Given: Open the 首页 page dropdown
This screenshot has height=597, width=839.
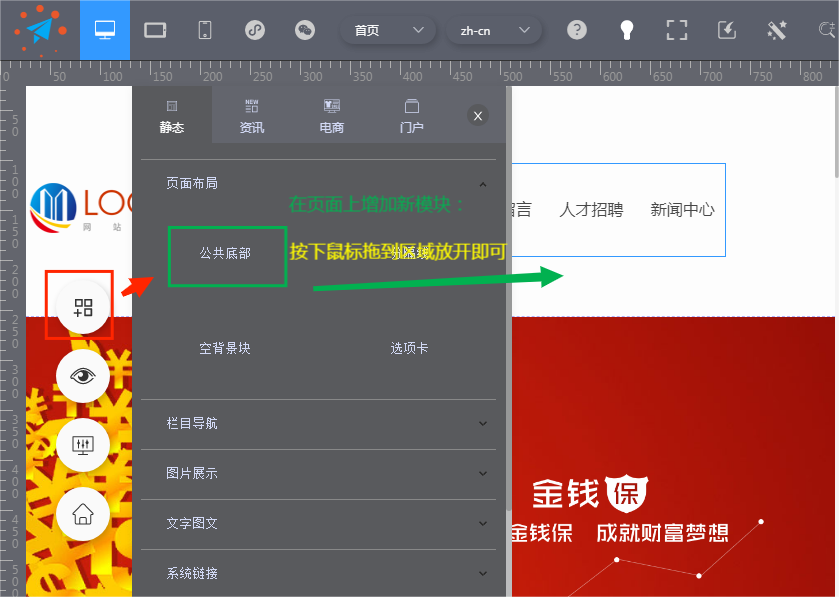Looking at the screenshot, I should click(x=388, y=30).
